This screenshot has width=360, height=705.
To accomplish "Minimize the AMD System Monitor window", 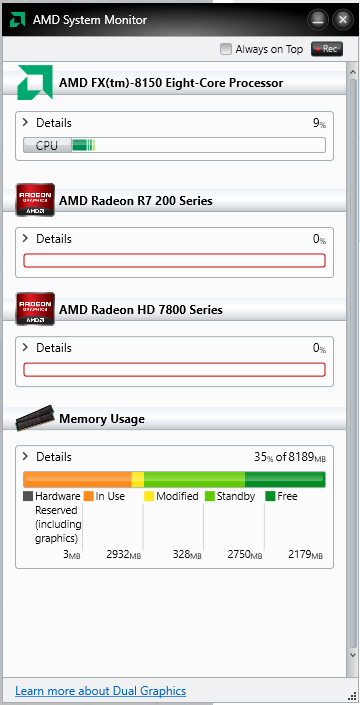I will (318, 20).
